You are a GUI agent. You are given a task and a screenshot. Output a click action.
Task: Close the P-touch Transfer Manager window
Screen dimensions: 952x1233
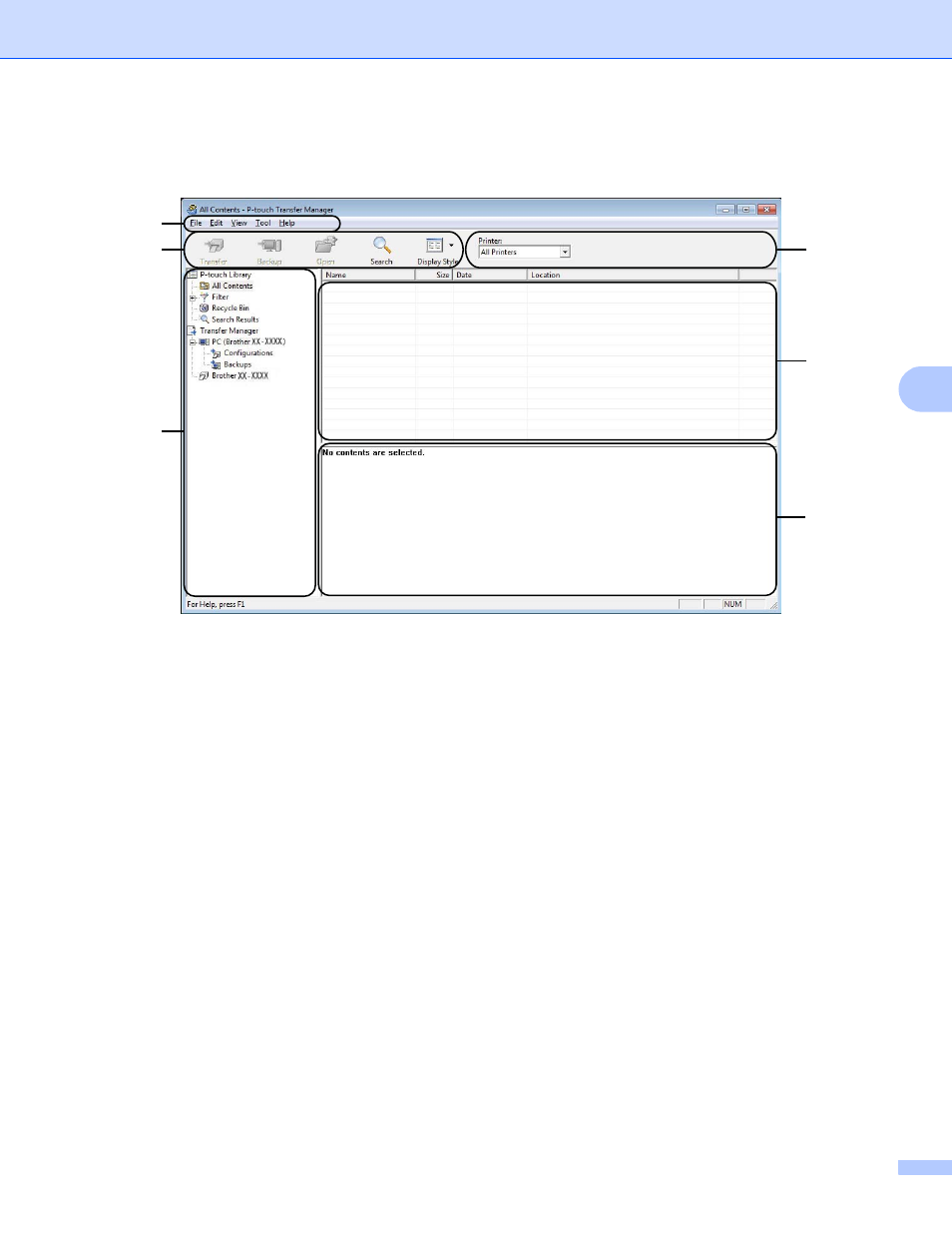[766, 210]
